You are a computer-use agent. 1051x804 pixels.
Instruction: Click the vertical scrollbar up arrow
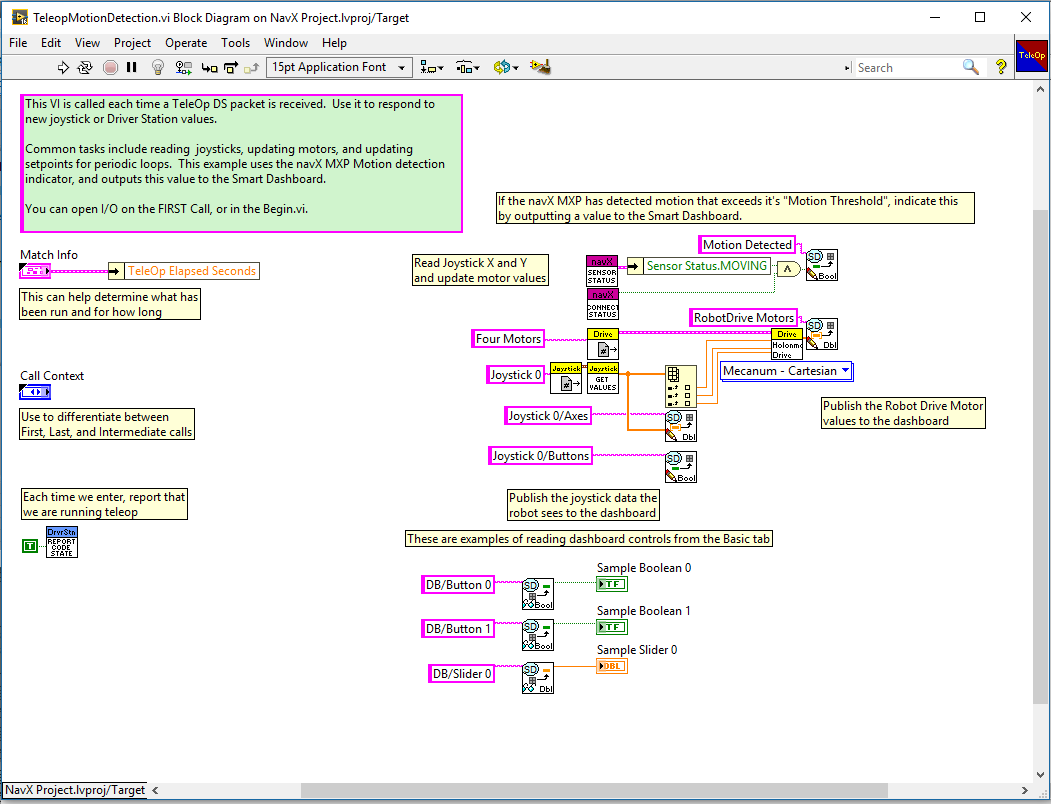coord(1040,89)
